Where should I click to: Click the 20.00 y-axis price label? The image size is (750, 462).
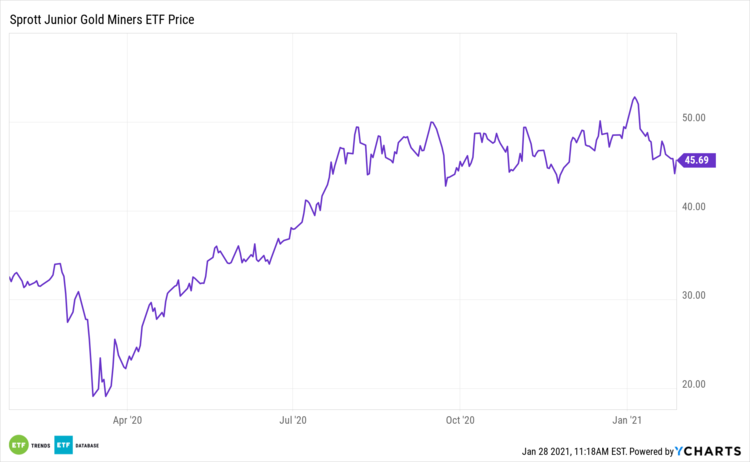click(693, 384)
